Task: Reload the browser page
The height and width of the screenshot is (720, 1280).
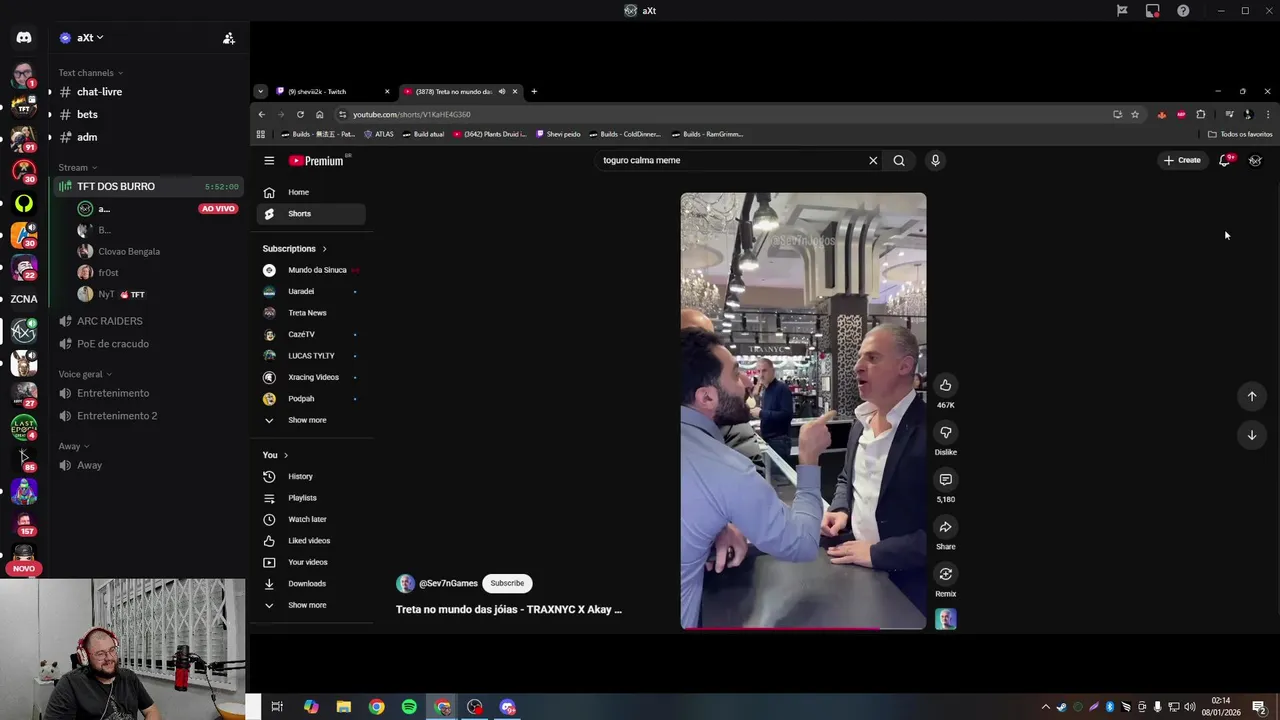Action: coord(300,114)
